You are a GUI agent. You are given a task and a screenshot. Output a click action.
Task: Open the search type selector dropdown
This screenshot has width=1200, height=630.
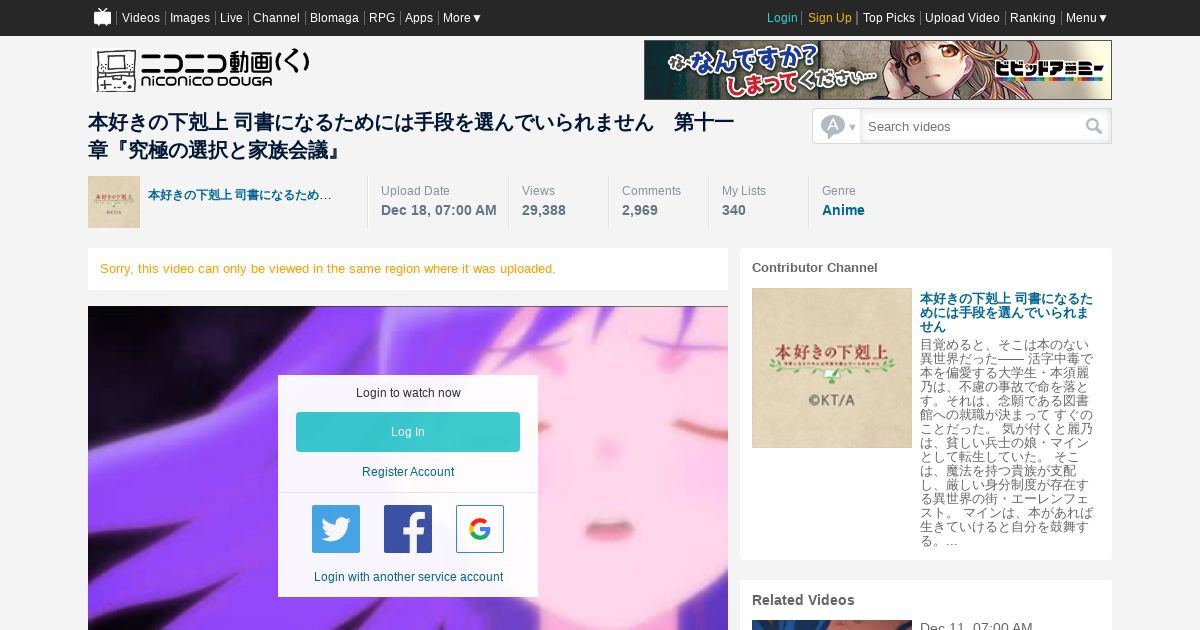click(x=837, y=126)
